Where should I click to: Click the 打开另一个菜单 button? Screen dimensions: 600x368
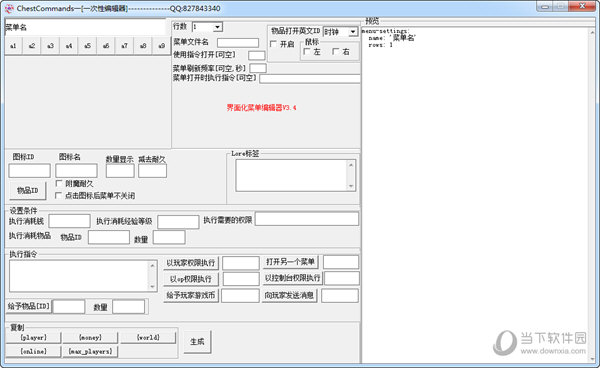tap(290, 262)
